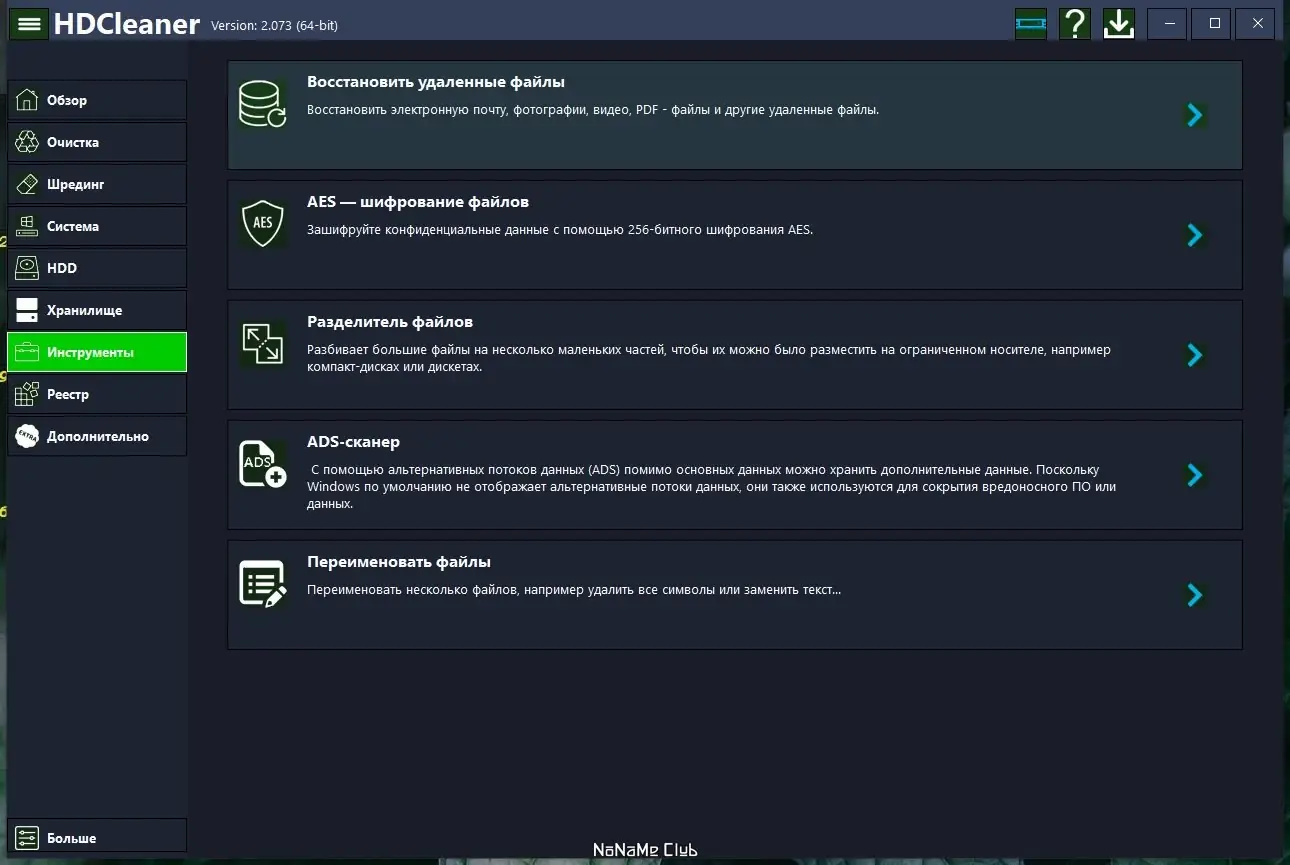1290x865 pixels.
Task: Open the Дополнительно section
Action: 97,436
